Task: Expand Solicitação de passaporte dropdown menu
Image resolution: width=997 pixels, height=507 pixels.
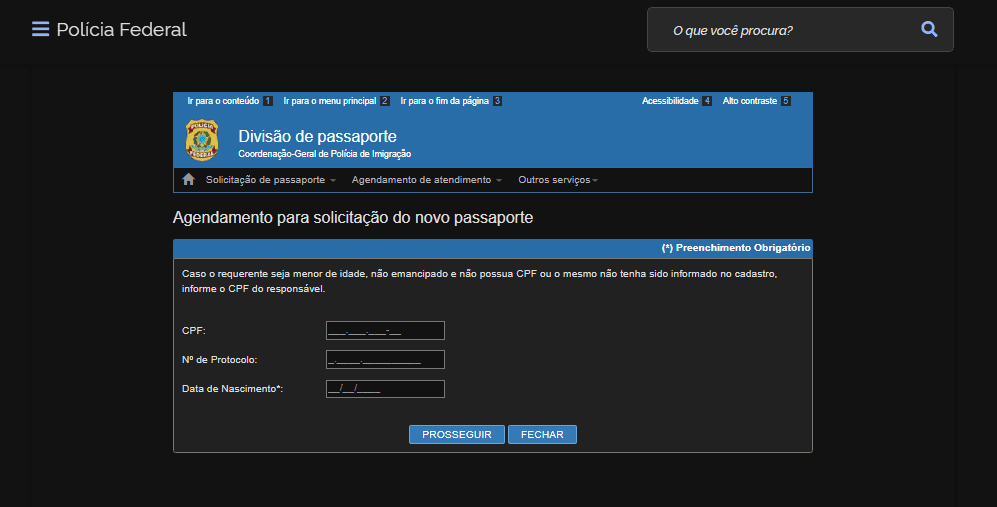Action: tap(270, 180)
